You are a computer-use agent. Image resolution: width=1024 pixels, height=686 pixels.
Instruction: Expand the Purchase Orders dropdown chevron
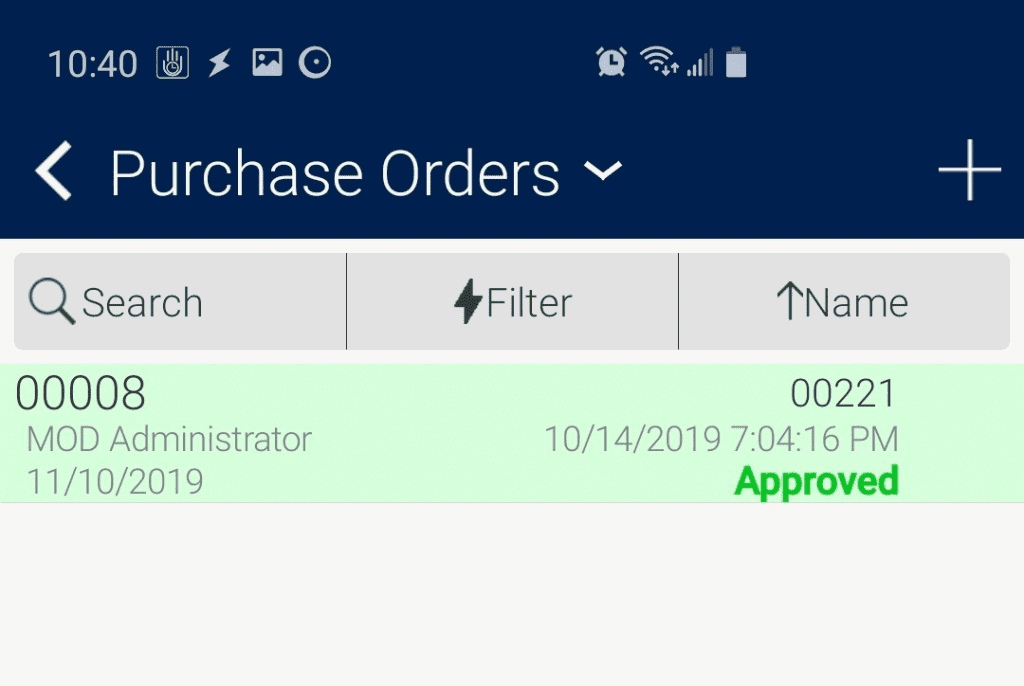pos(603,171)
